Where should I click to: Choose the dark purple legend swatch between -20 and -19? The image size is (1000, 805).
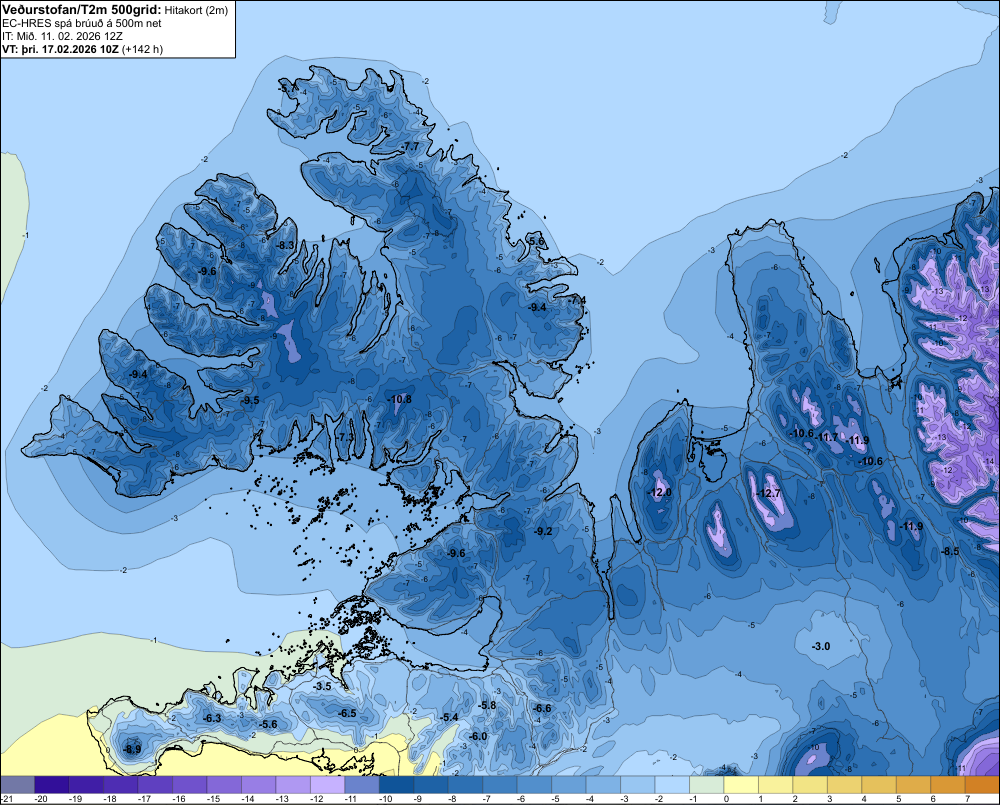pyautogui.click(x=51, y=784)
